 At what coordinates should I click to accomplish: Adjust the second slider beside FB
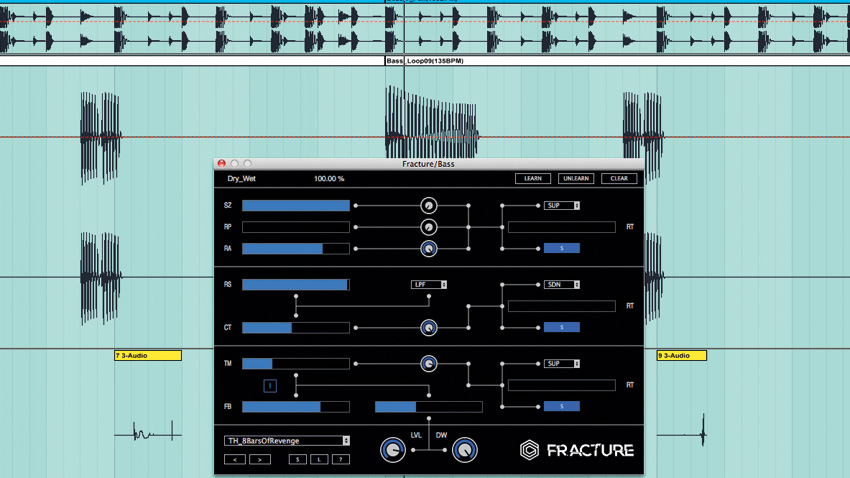coord(428,406)
